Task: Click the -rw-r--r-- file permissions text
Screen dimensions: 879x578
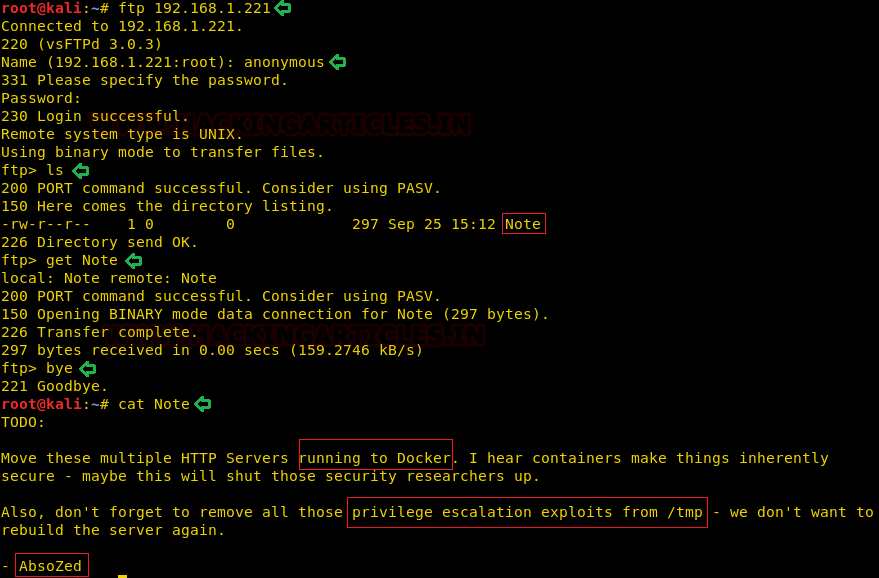Action: pos(45,224)
